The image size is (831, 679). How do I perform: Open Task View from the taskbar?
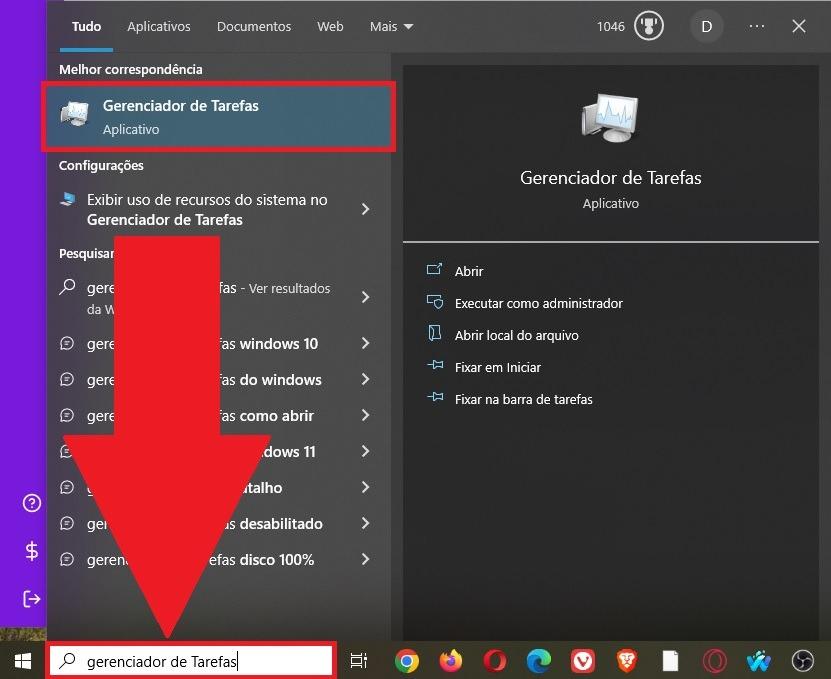[x=359, y=661]
